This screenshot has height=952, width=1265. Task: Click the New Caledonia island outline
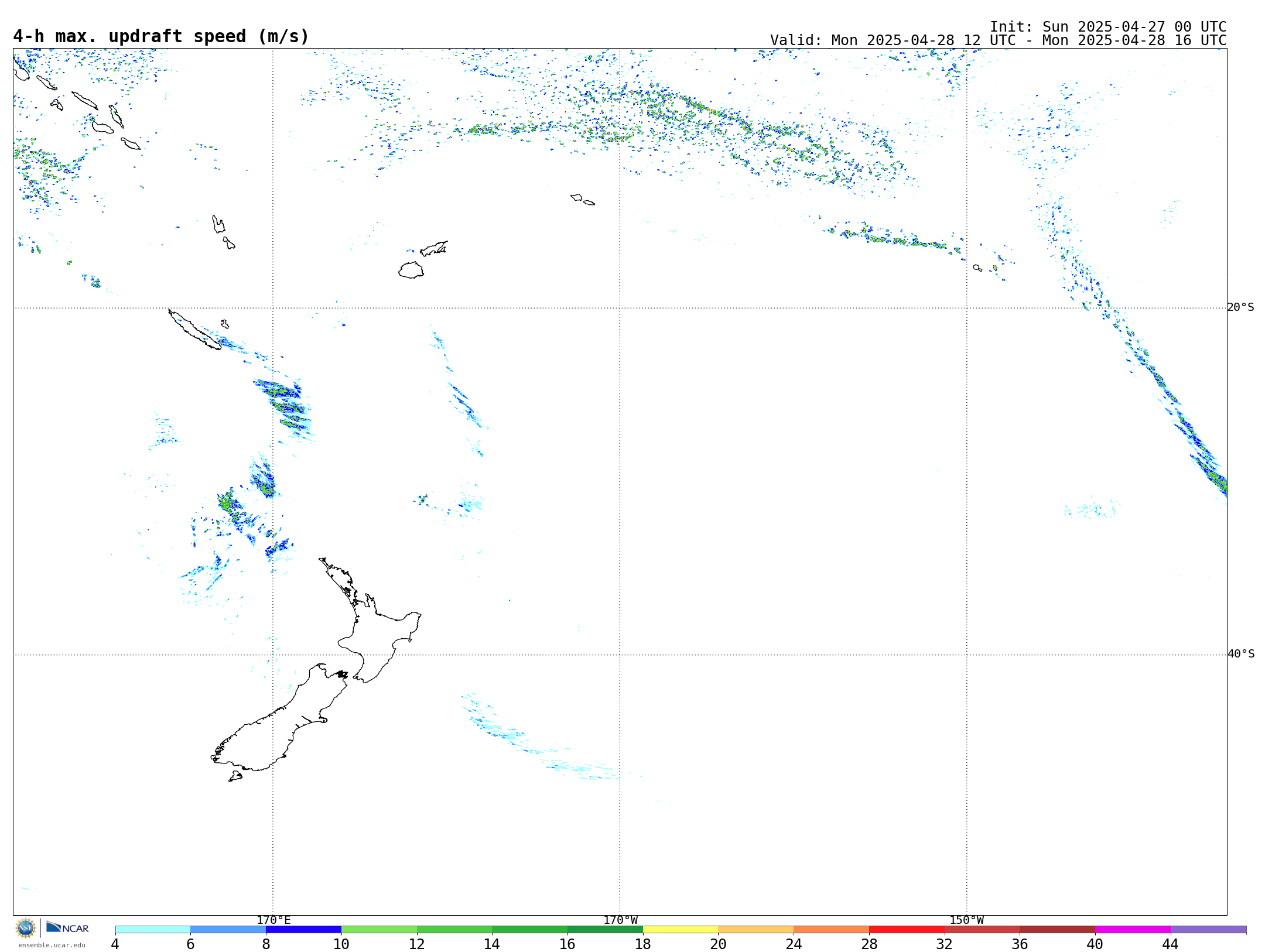194,330
